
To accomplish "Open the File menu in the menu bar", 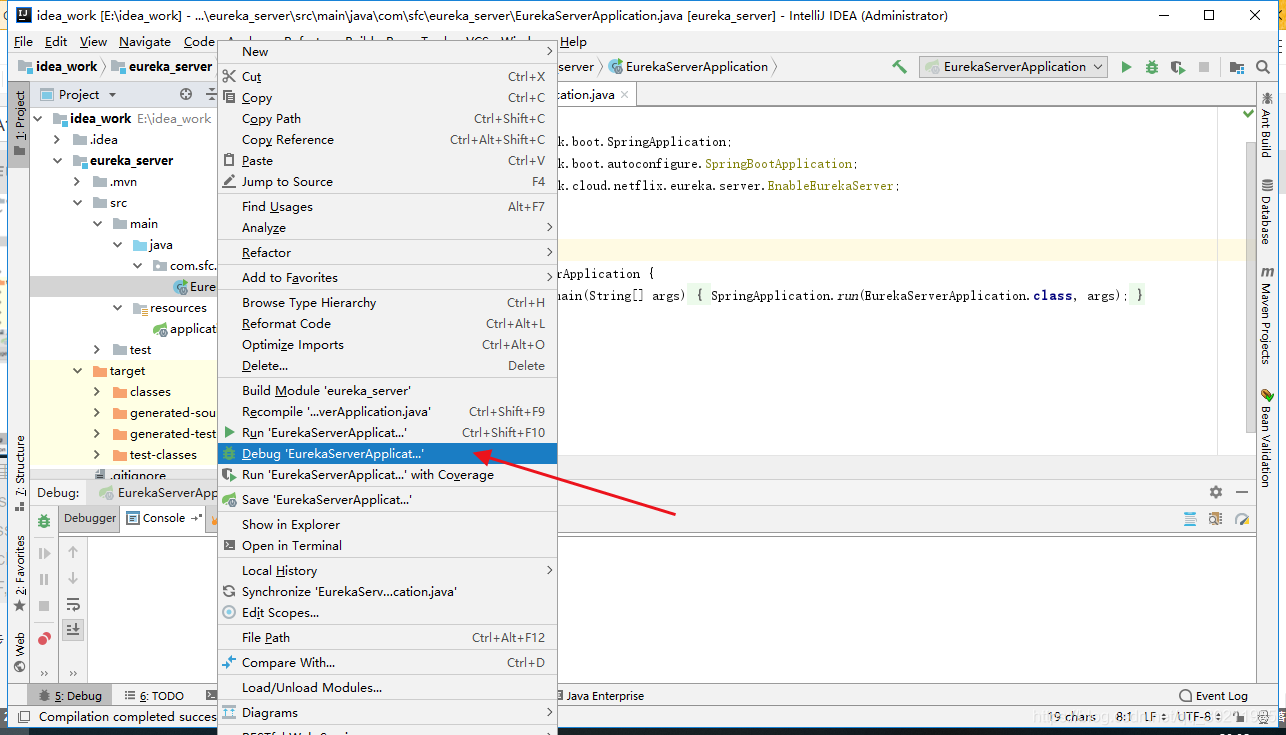I will [x=23, y=42].
